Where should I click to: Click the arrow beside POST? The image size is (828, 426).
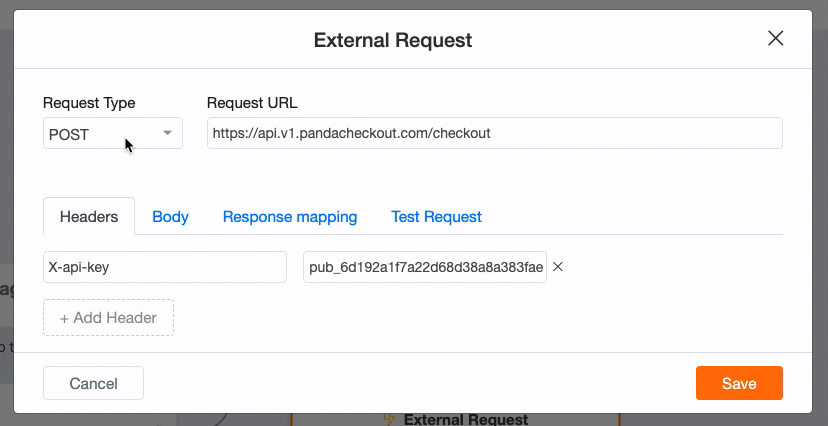pyautogui.click(x=167, y=133)
